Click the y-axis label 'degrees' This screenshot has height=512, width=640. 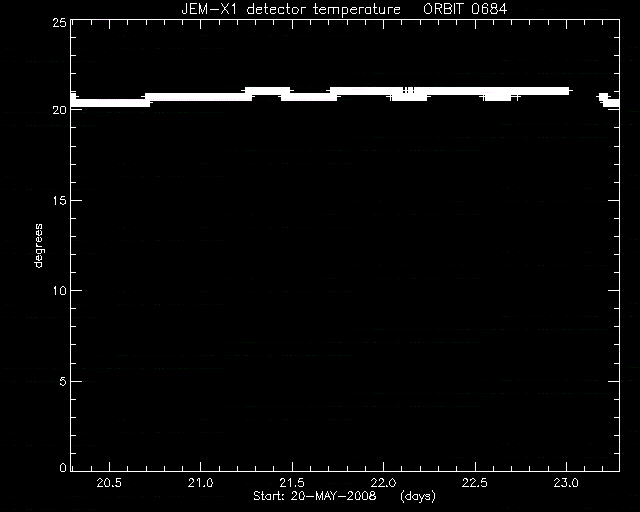click(x=38, y=245)
